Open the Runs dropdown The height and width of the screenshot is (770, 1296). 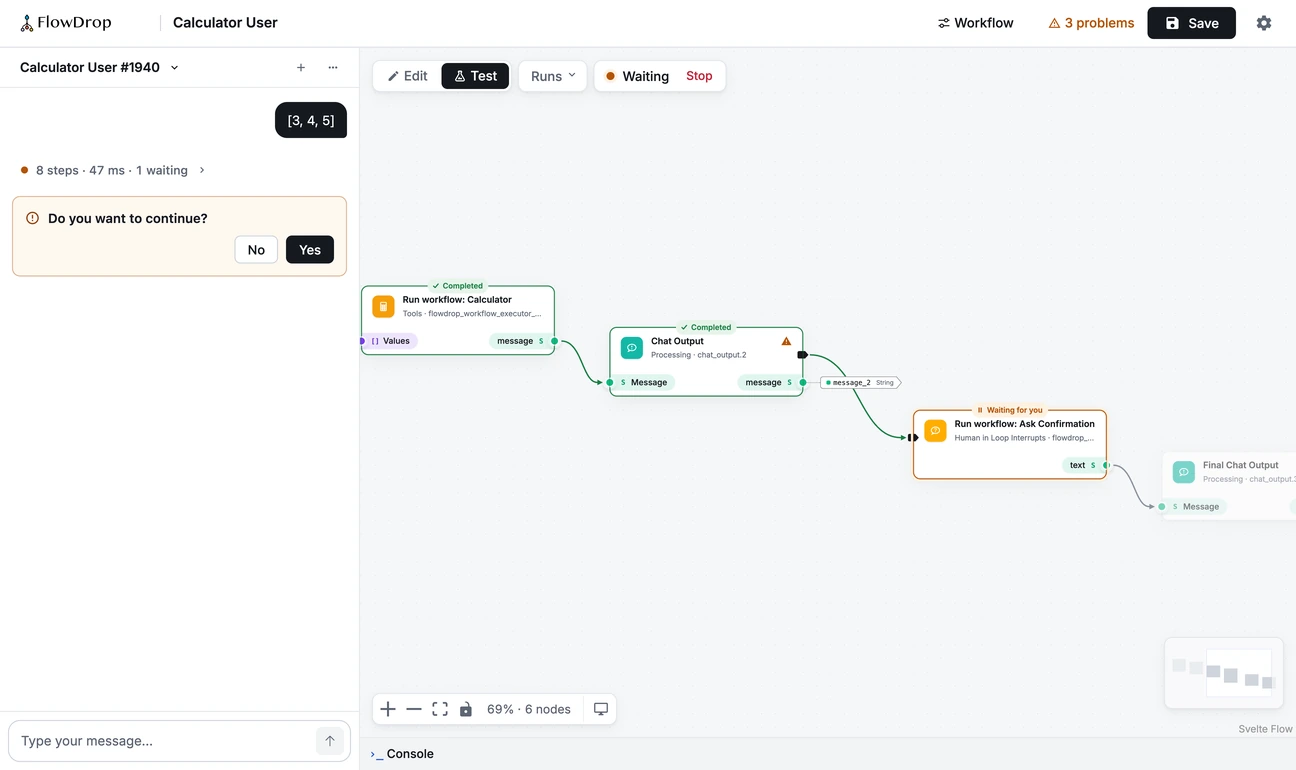553,76
